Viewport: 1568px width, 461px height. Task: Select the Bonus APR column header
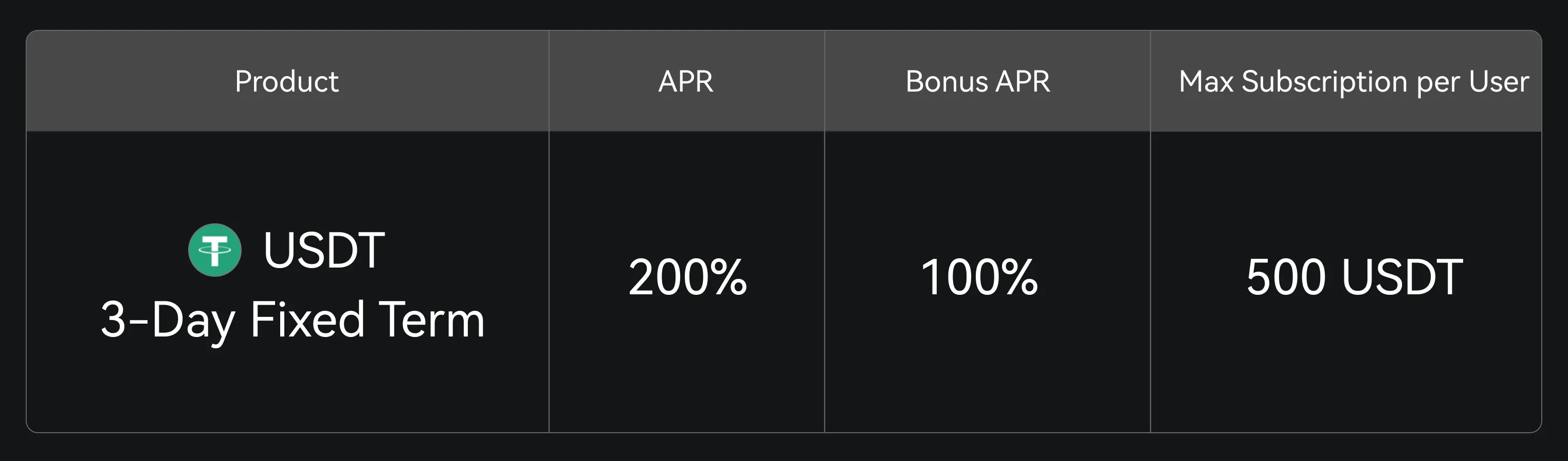tap(978, 82)
